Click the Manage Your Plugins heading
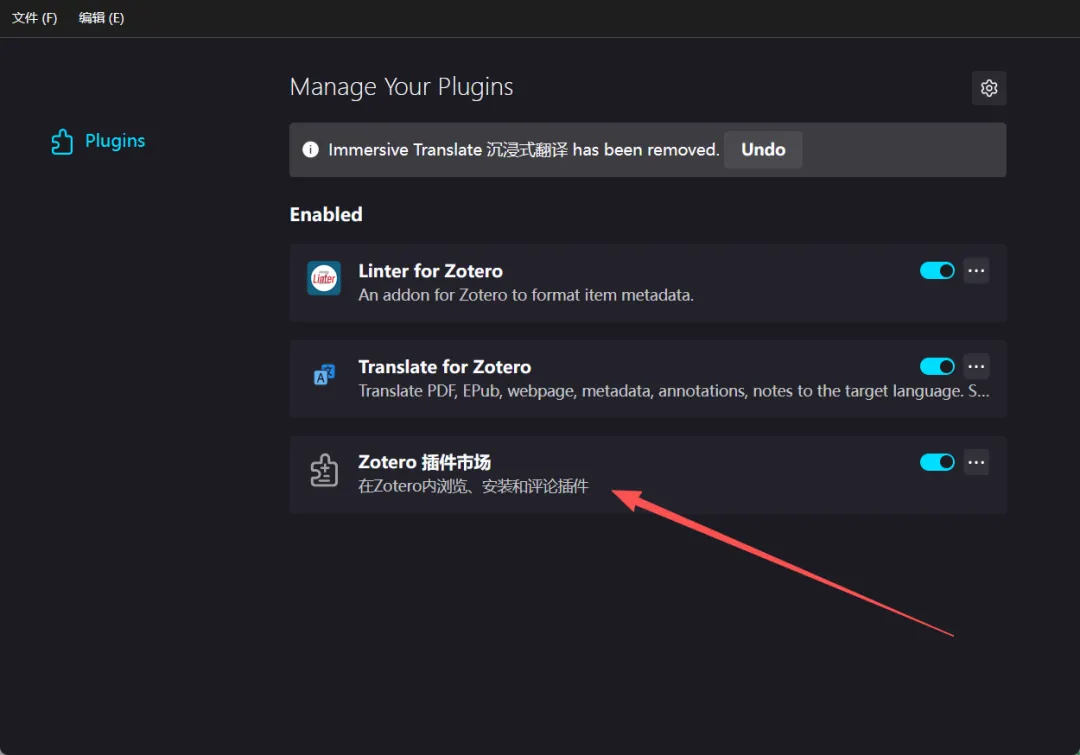 tap(402, 87)
